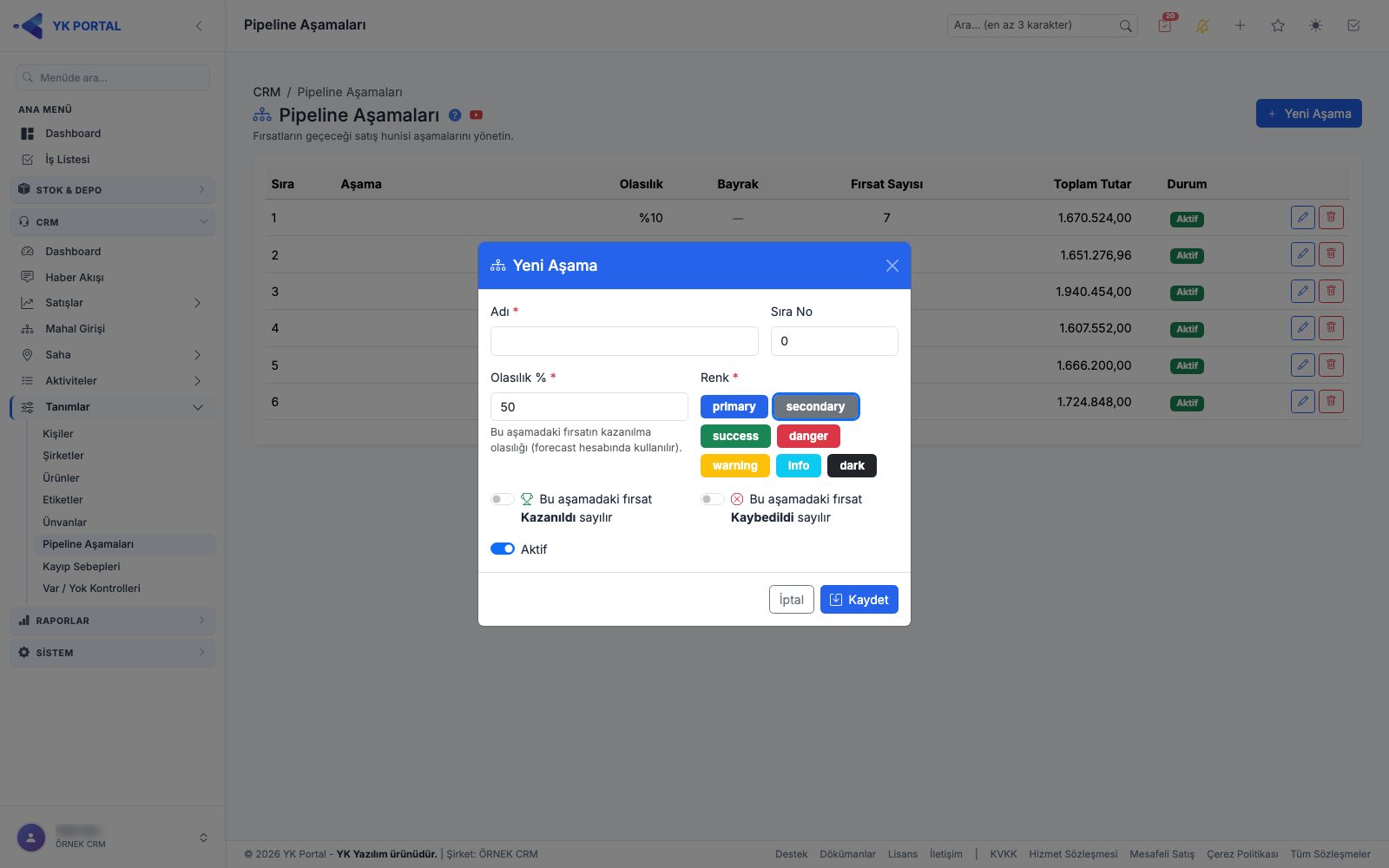Open İş Listesi from the main menu
The height and width of the screenshot is (868, 1389).
68,160
